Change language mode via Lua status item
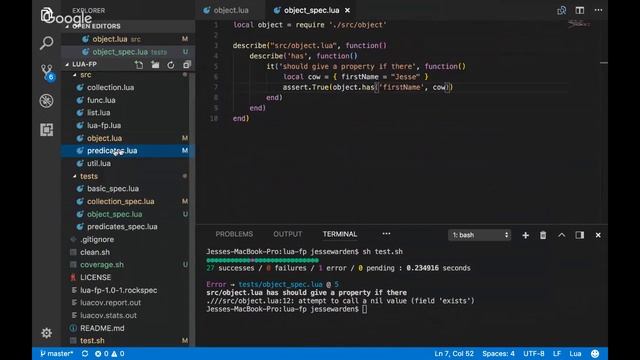The width and height of the screenshot is (640, 360). pos(575,353)
